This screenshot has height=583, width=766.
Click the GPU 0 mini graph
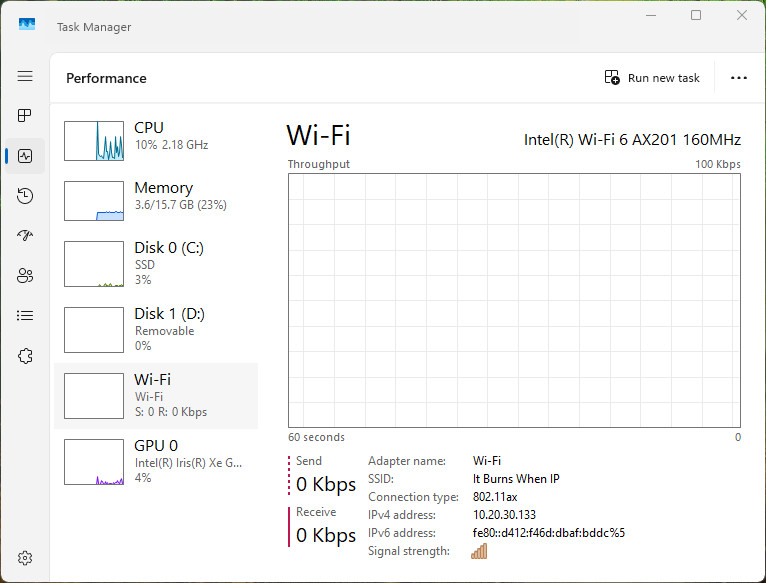point(94,462)
